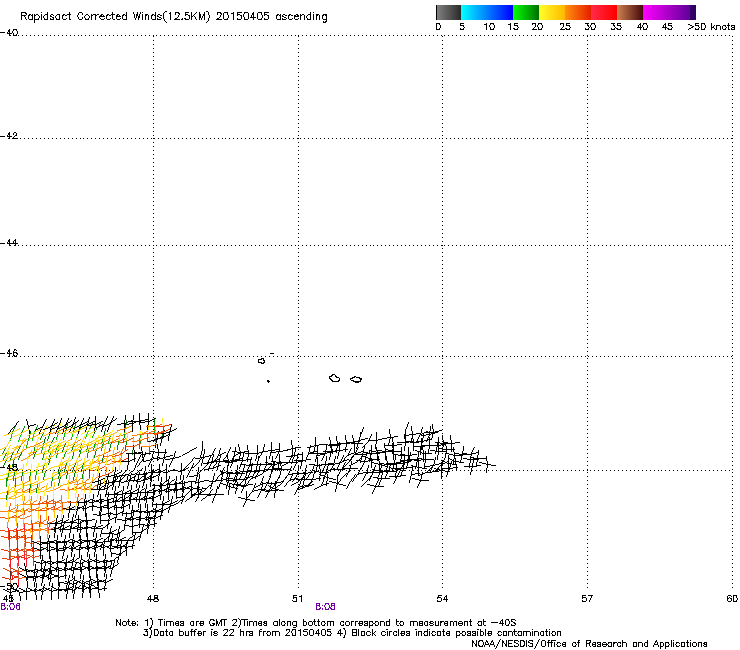Select the red 30-35 knots legend band
740x650 pixels.
(604, 12)
